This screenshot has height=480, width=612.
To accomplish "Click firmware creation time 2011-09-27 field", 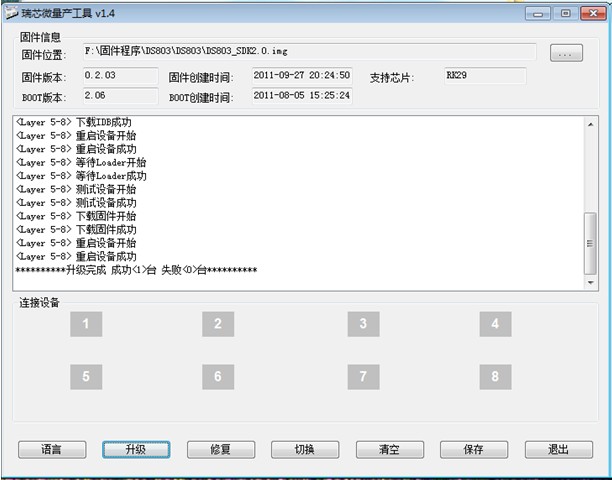I will 302,75.
